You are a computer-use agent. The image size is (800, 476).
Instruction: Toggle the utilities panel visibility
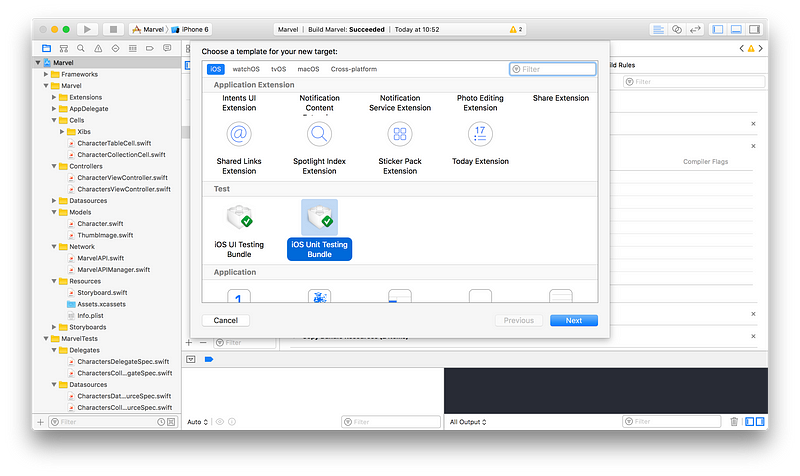click(x=755, y=30)
